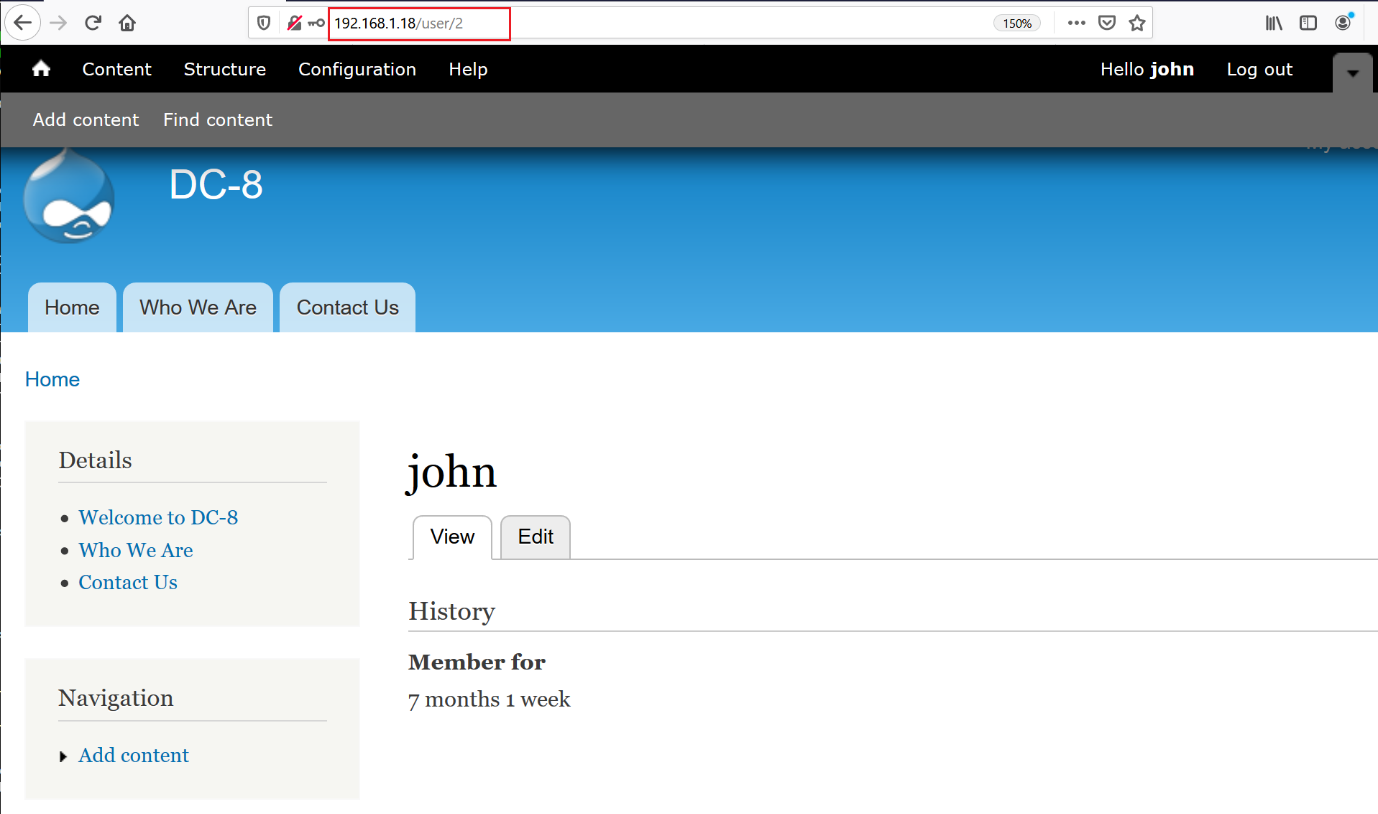Click the Save to Pocket icon
The height and width of the screenshot is (814, 1378).
1107,23
